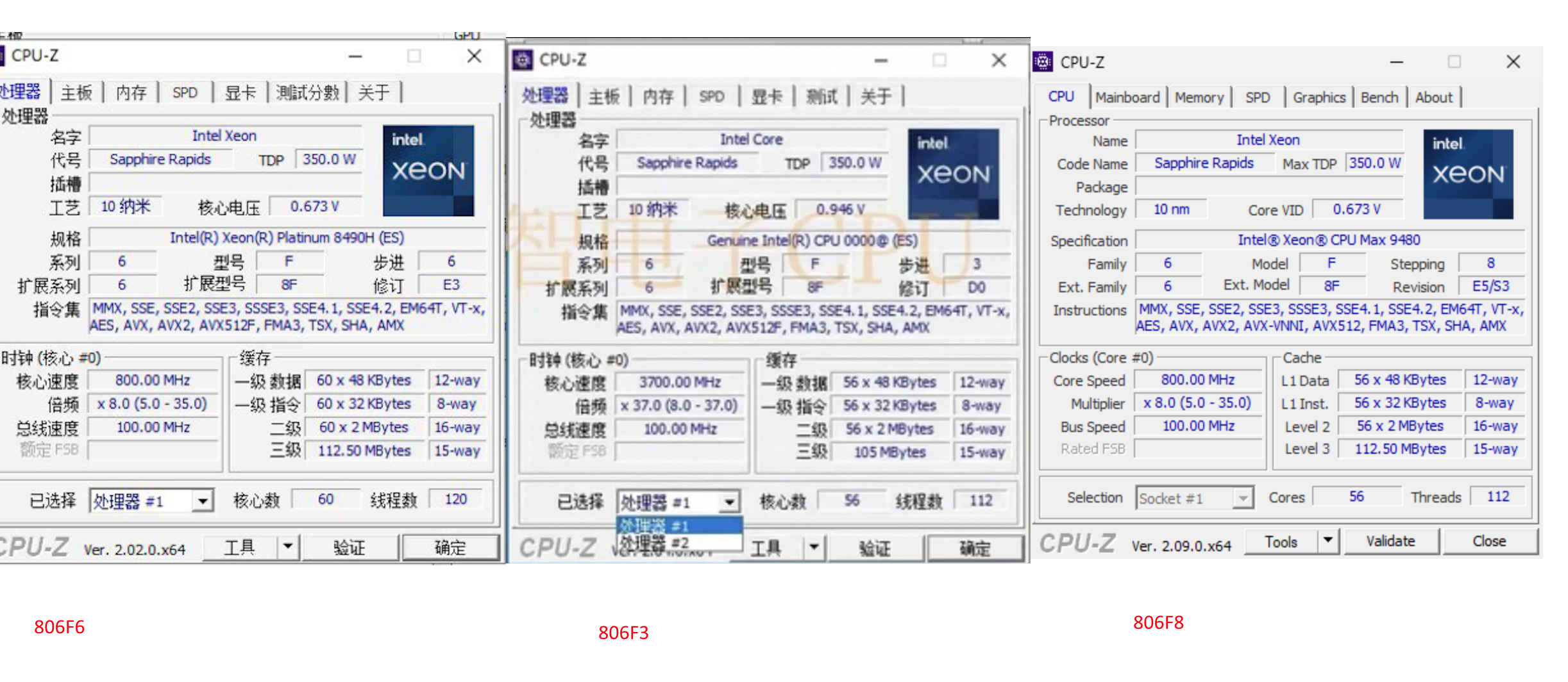Click the specification field reading Xeon Platinum 8490H (ES)

[287, 238]
